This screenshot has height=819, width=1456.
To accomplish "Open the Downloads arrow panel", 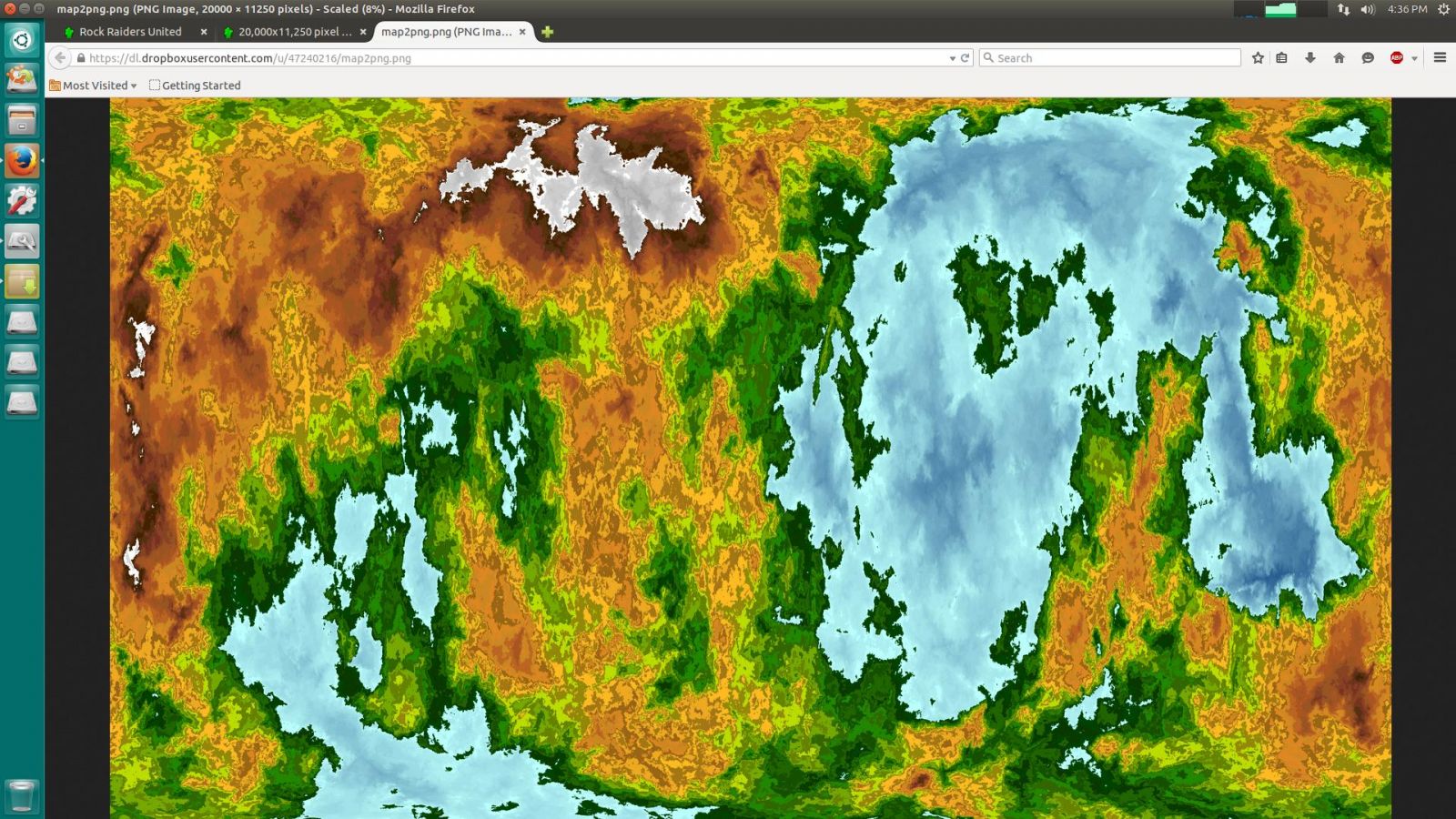I will click(x=1310, y=57).
